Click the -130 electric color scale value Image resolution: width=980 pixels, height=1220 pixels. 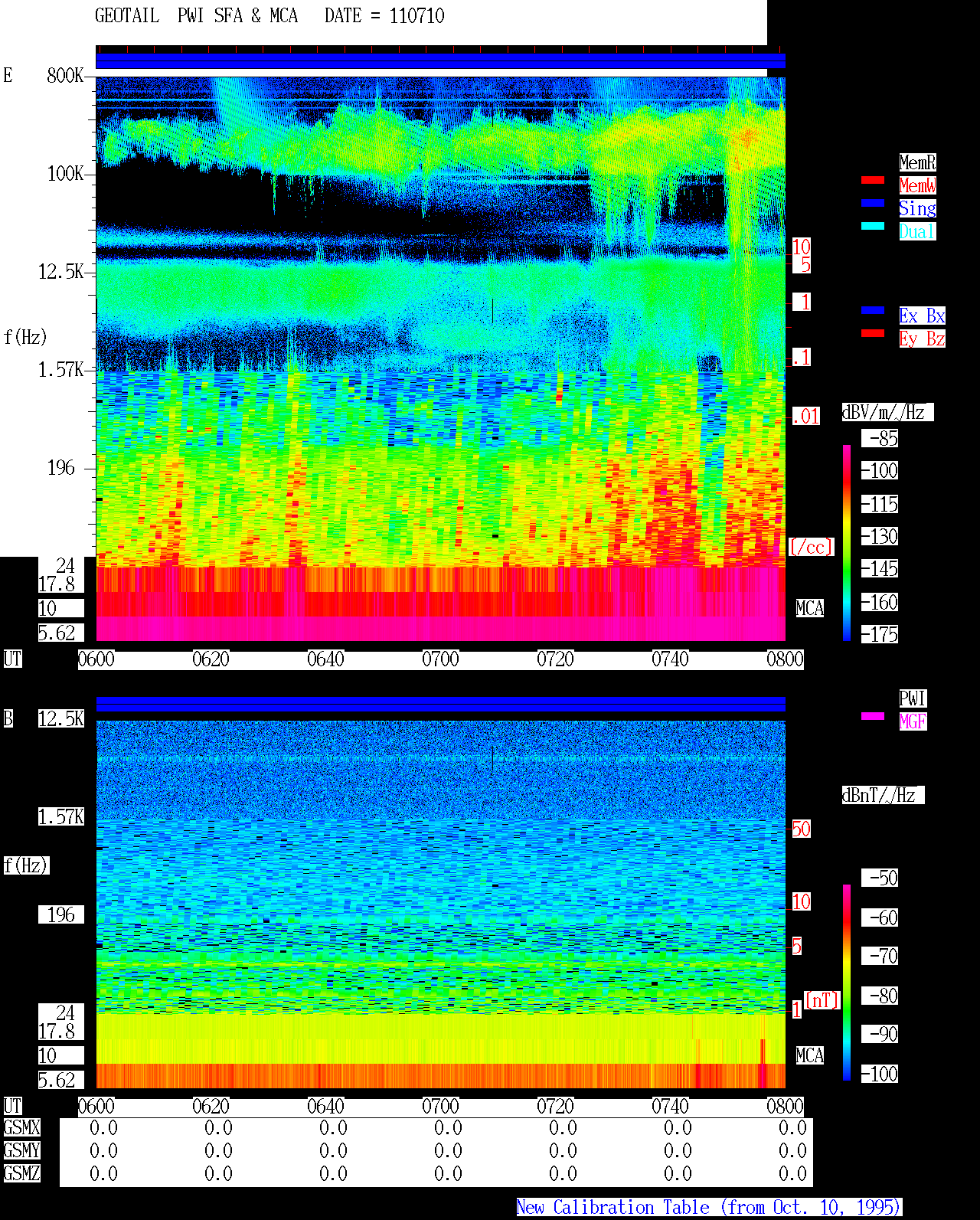click(880, 536)
